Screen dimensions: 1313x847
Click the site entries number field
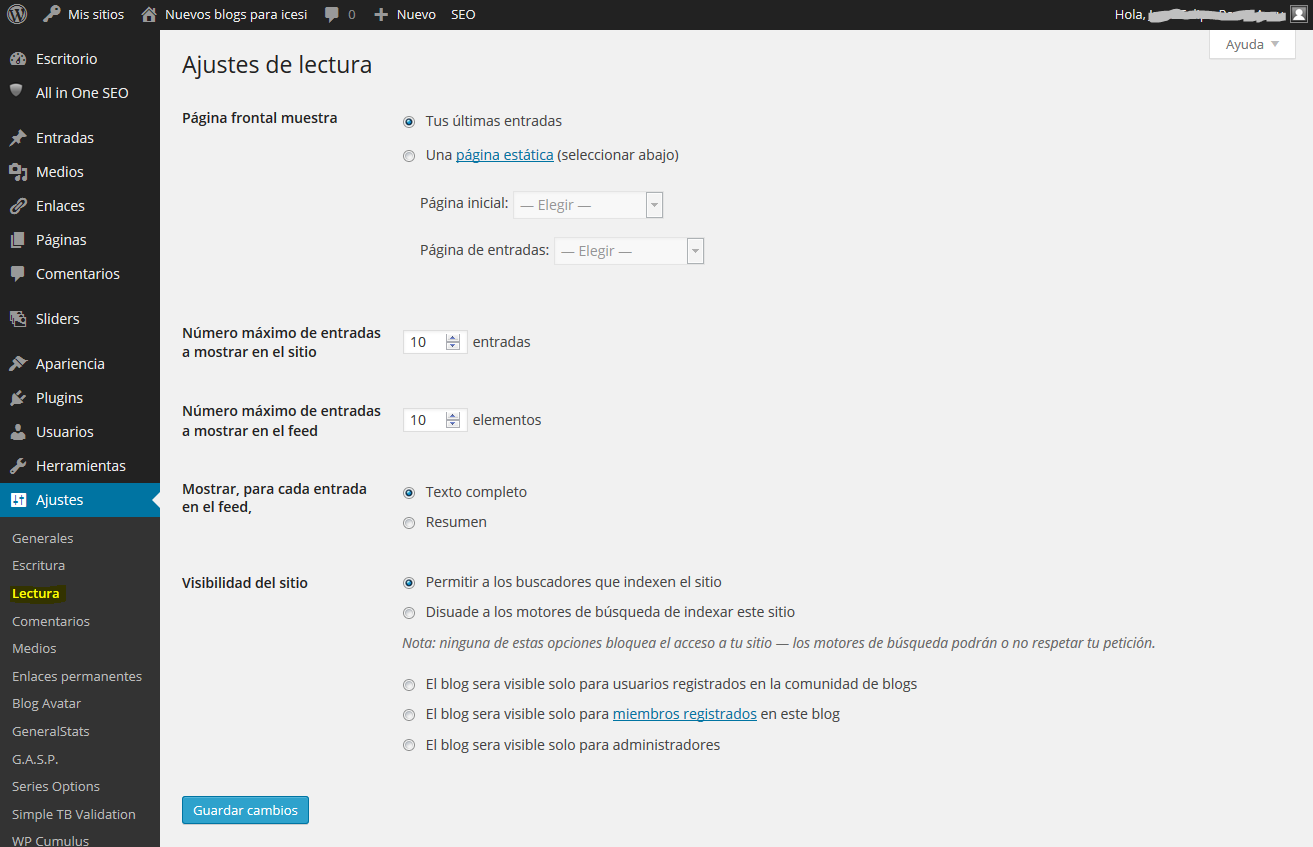pos(424,342)
